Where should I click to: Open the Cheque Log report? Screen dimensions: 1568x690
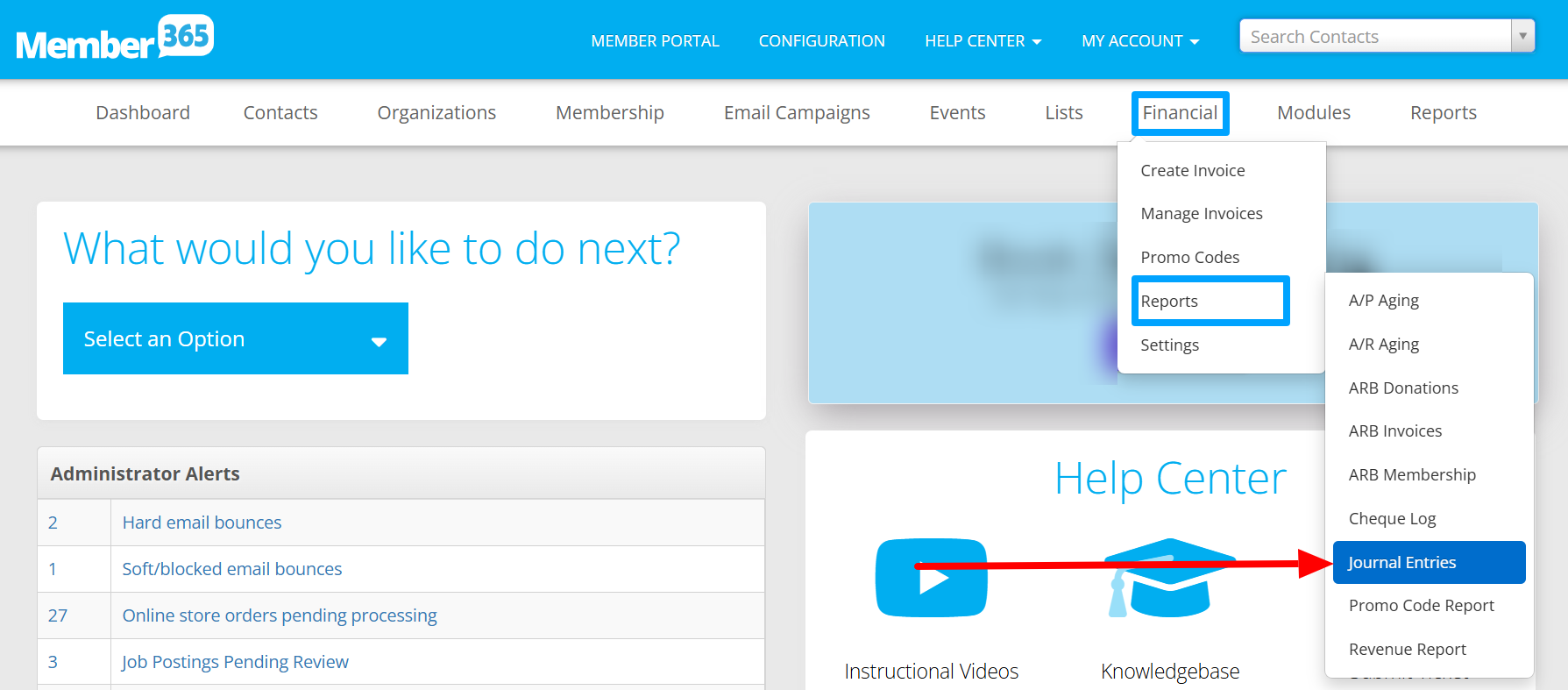(x=1392, y=518)
